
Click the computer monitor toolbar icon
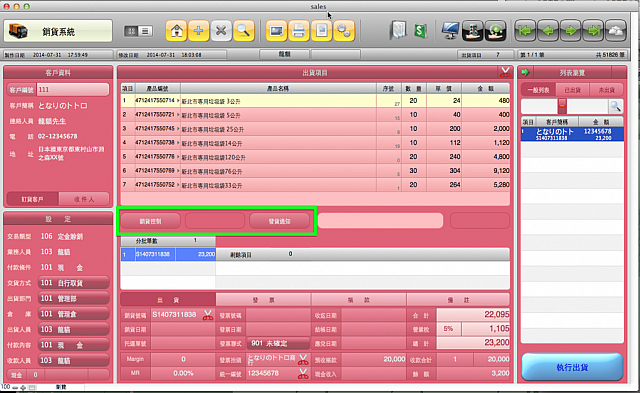[x=450, y=31]
